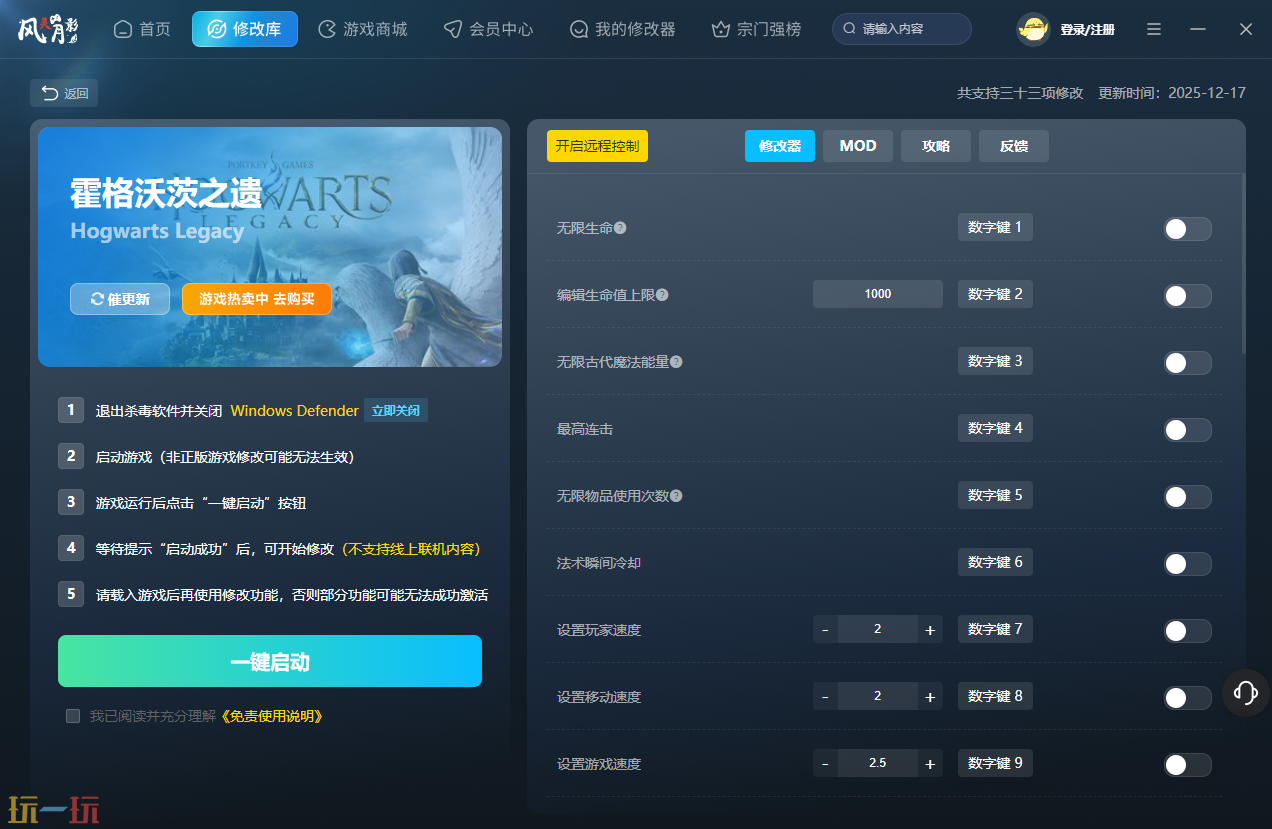Click the search magnifier icon
Viewport: 1272px width, 829px height.
(849, 29)
